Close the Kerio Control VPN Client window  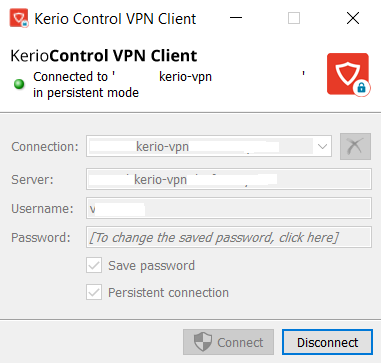353,18
